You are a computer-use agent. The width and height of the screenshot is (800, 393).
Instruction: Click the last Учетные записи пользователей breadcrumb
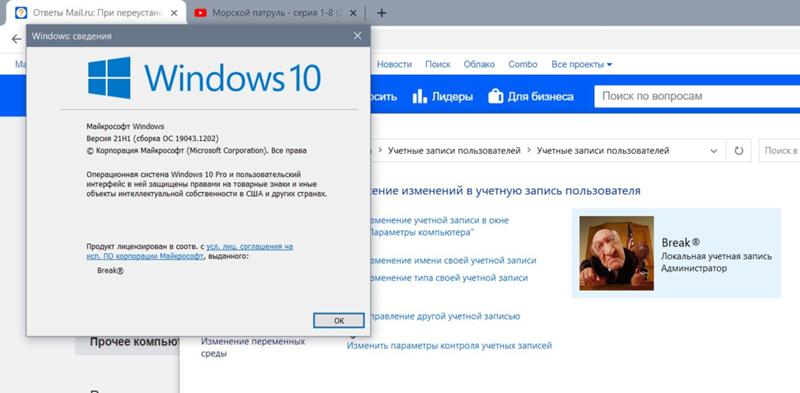(603, 151)
